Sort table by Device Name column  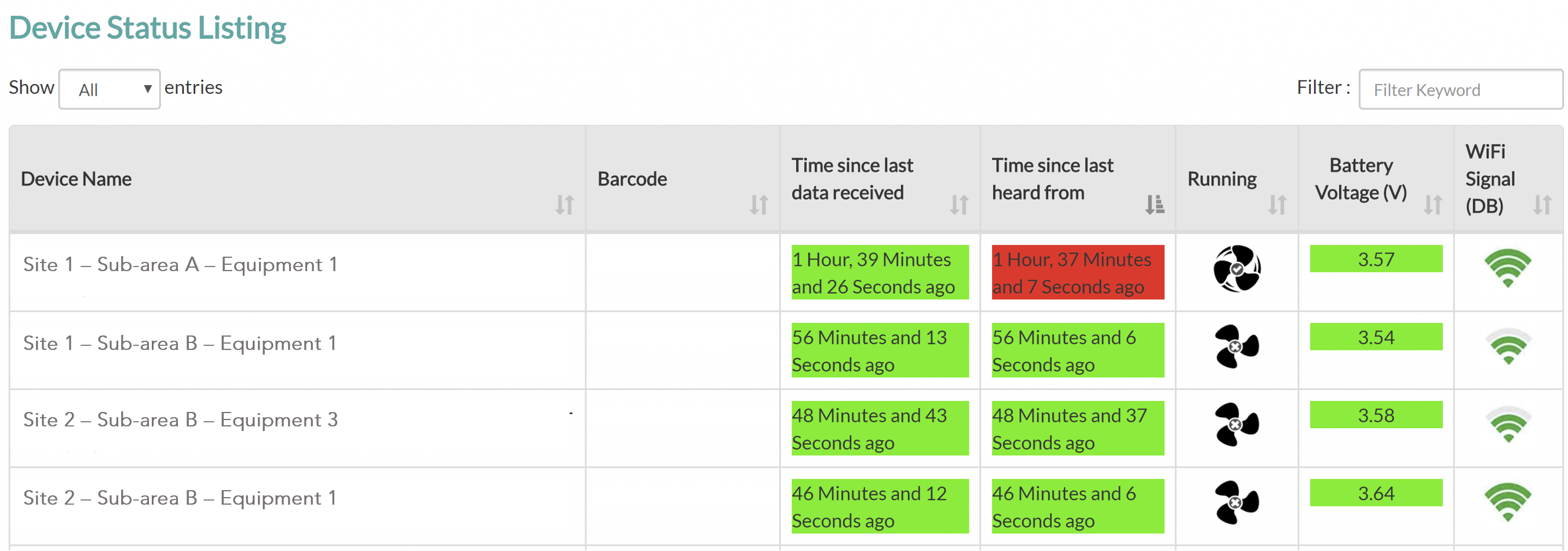564,205
